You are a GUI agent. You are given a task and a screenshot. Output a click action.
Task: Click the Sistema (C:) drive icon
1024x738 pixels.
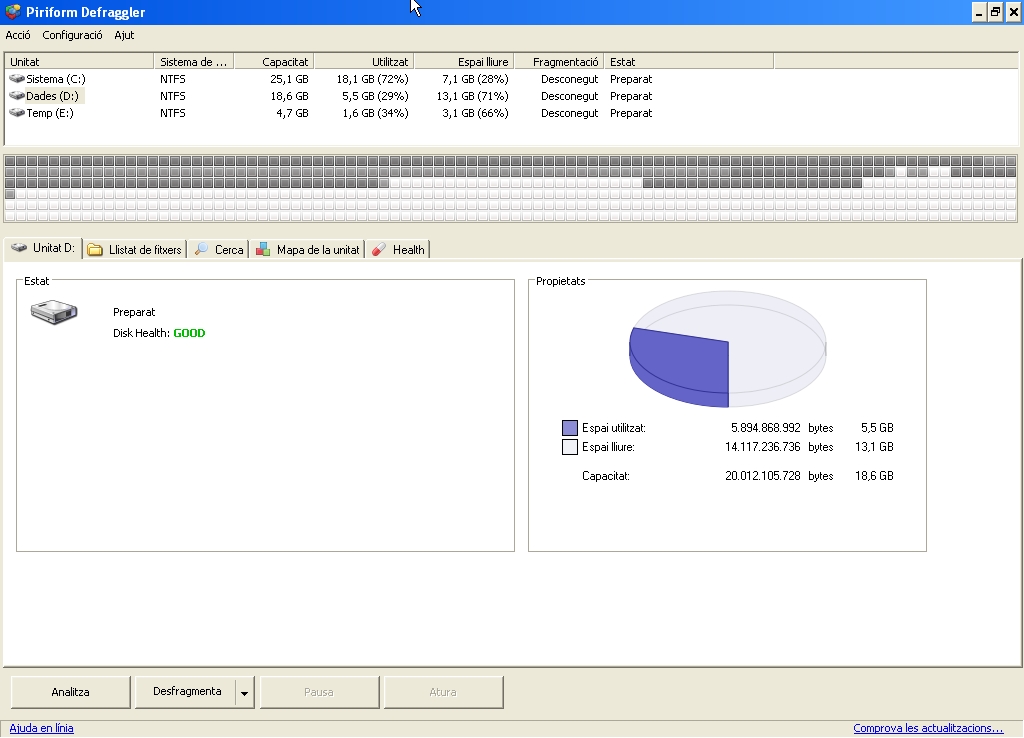point(17,79)
